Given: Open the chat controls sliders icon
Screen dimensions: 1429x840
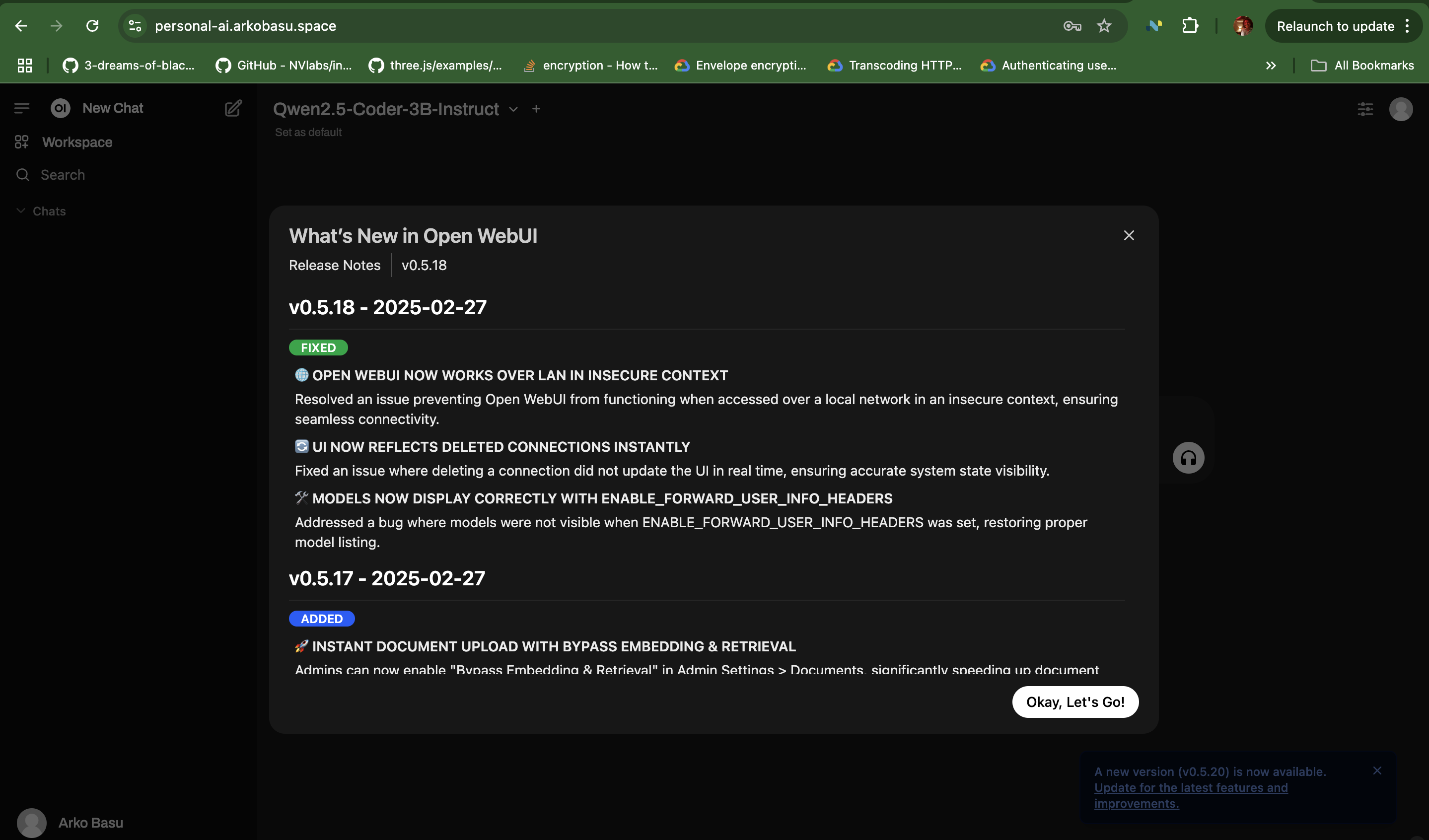Looking at the screenshot, I should (x=1365, y=109).
